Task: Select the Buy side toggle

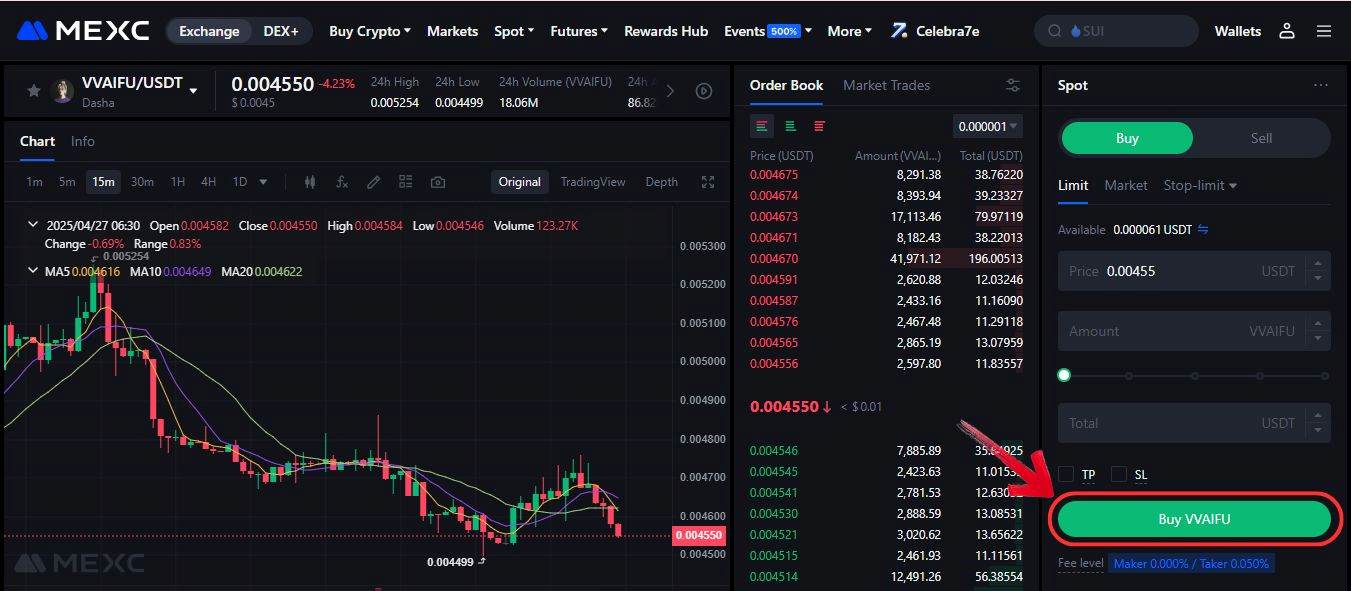Action: click(x=1127, y=138)
